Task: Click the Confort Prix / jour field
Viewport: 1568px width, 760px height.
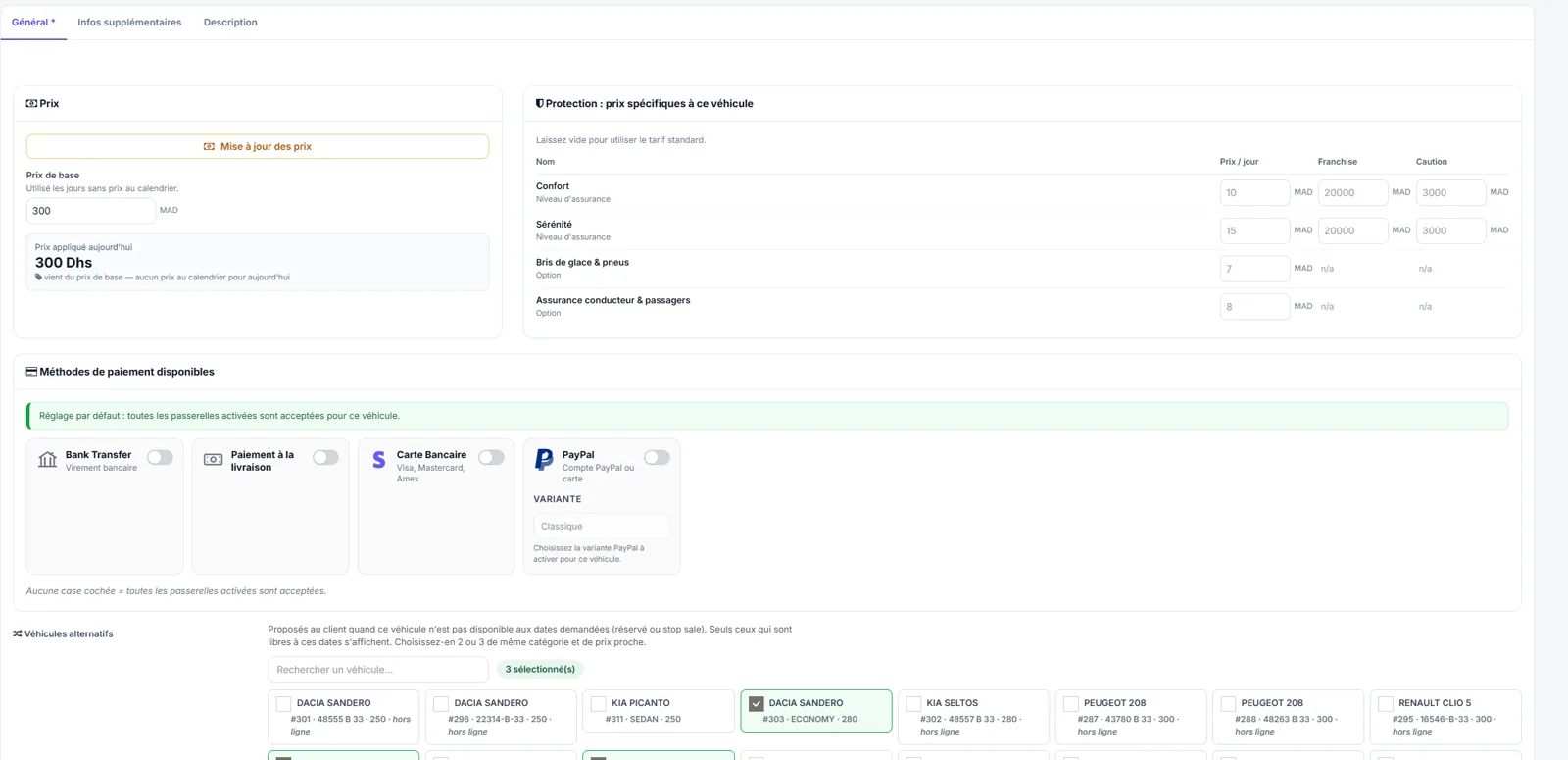Action: [x=1254, y=193]
